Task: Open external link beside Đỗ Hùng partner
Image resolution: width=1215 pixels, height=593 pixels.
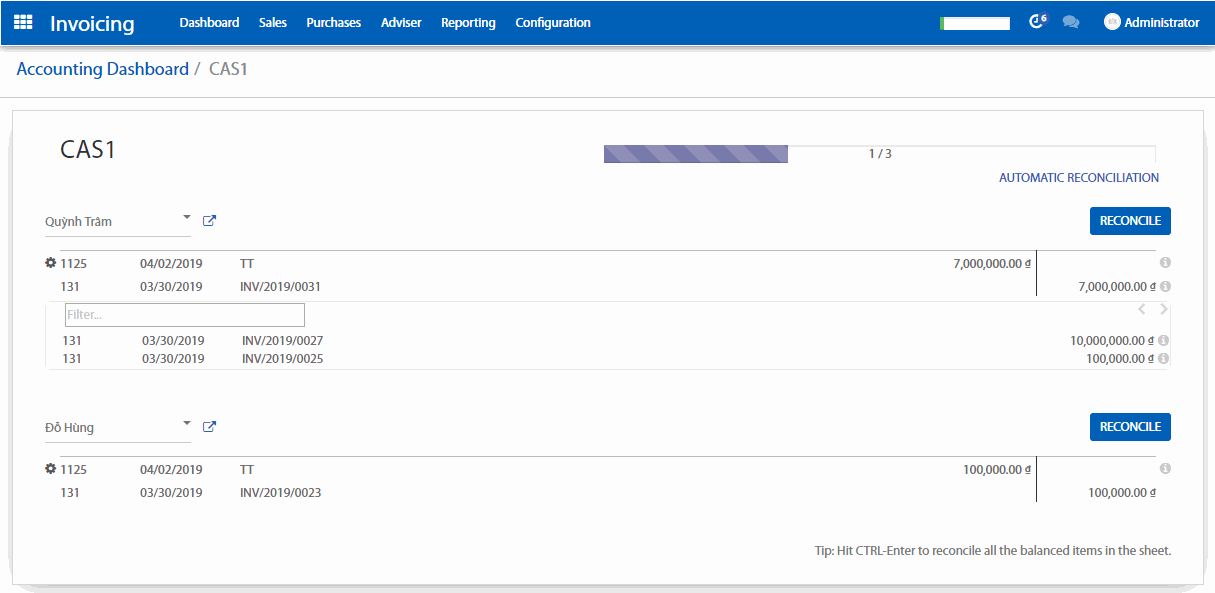Action: click(209, 427)
